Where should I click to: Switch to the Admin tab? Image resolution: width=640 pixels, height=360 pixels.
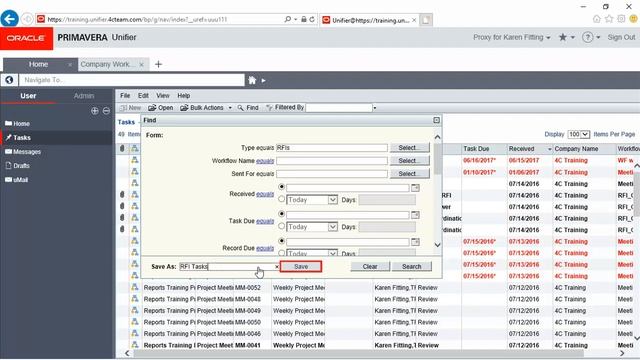pyautogui.click(x=84, y=96)
